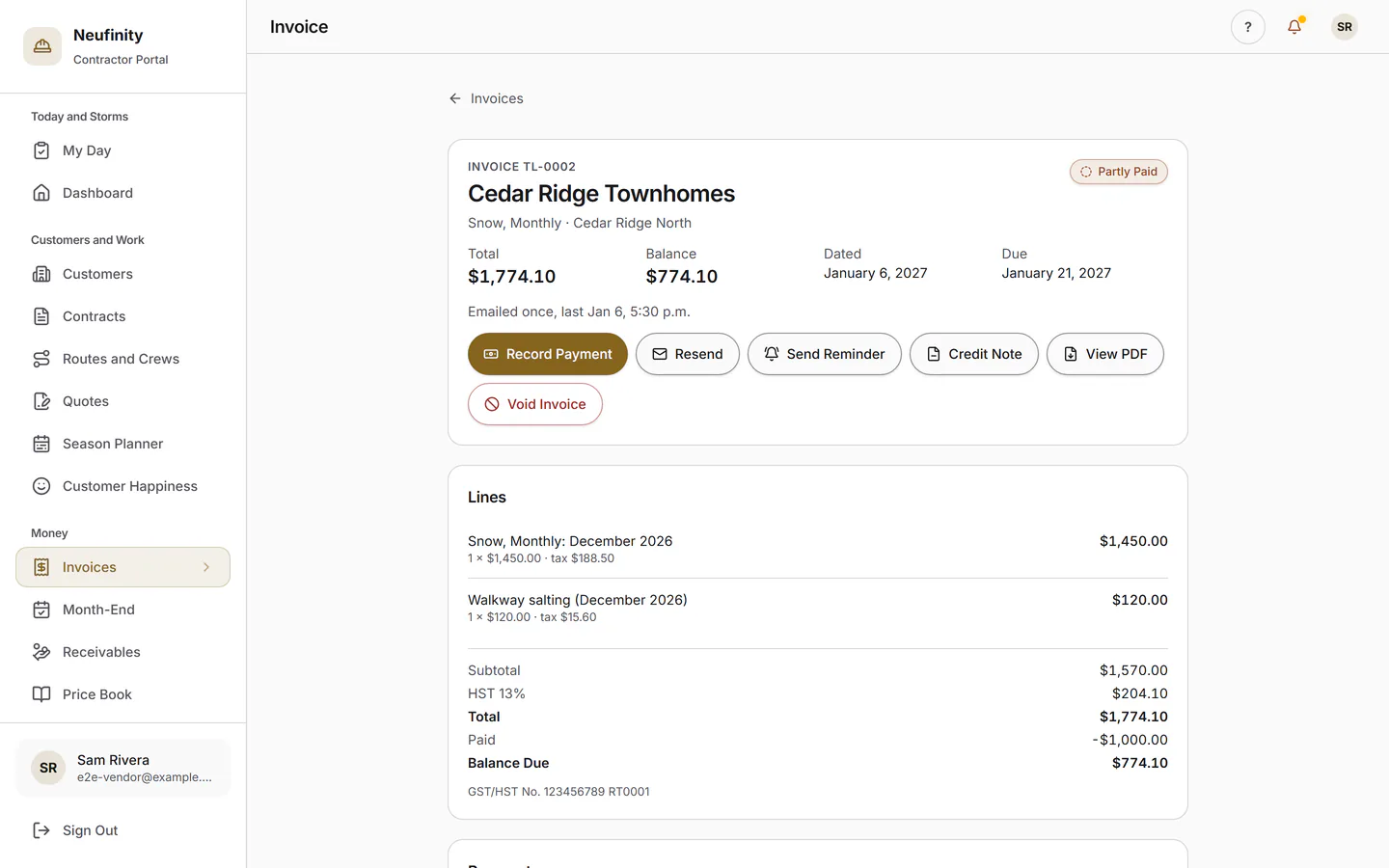Open the help question mark icon
This screenshot has height=868, width=1389.
tap(1248, 27)
